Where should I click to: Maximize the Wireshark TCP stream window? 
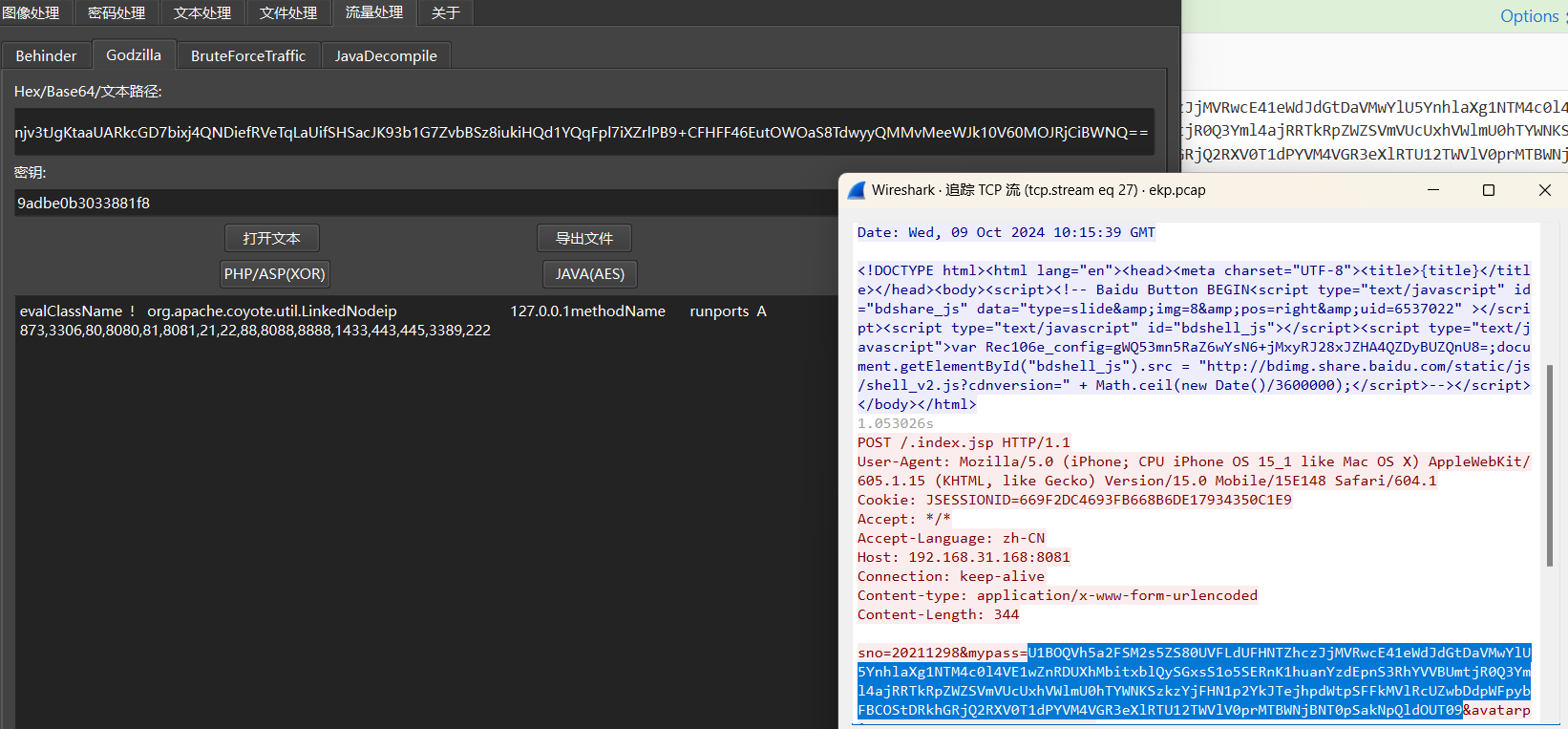1488,190
